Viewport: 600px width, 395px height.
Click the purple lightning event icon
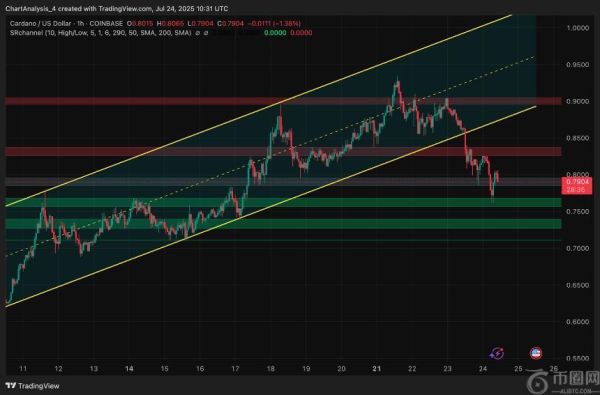[497, 353]
